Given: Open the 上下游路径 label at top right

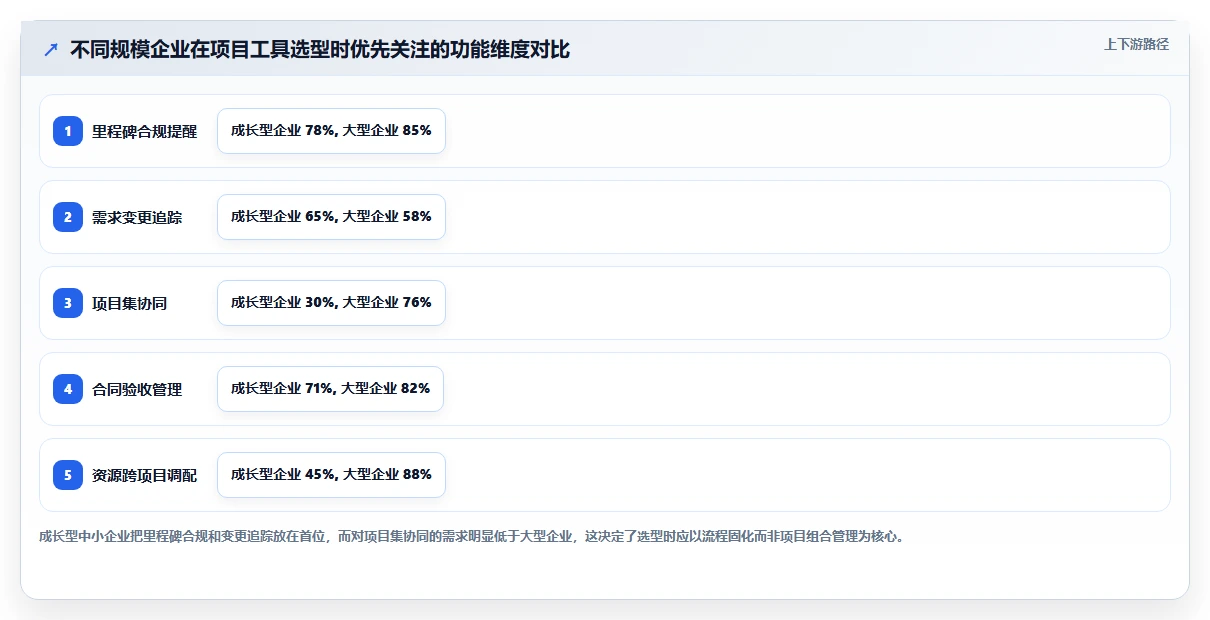Looking at the screenshot, I should click(1136, 44).
